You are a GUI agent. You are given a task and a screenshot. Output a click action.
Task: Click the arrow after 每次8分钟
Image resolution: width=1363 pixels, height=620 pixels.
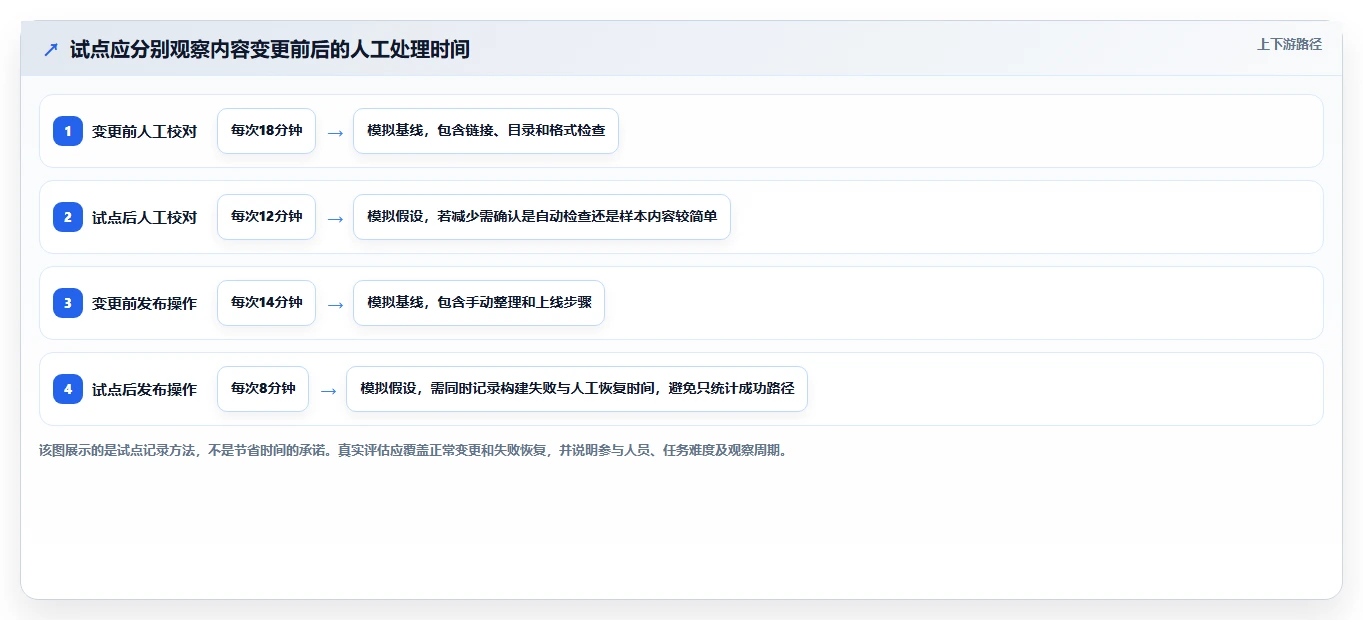point(328,390)
